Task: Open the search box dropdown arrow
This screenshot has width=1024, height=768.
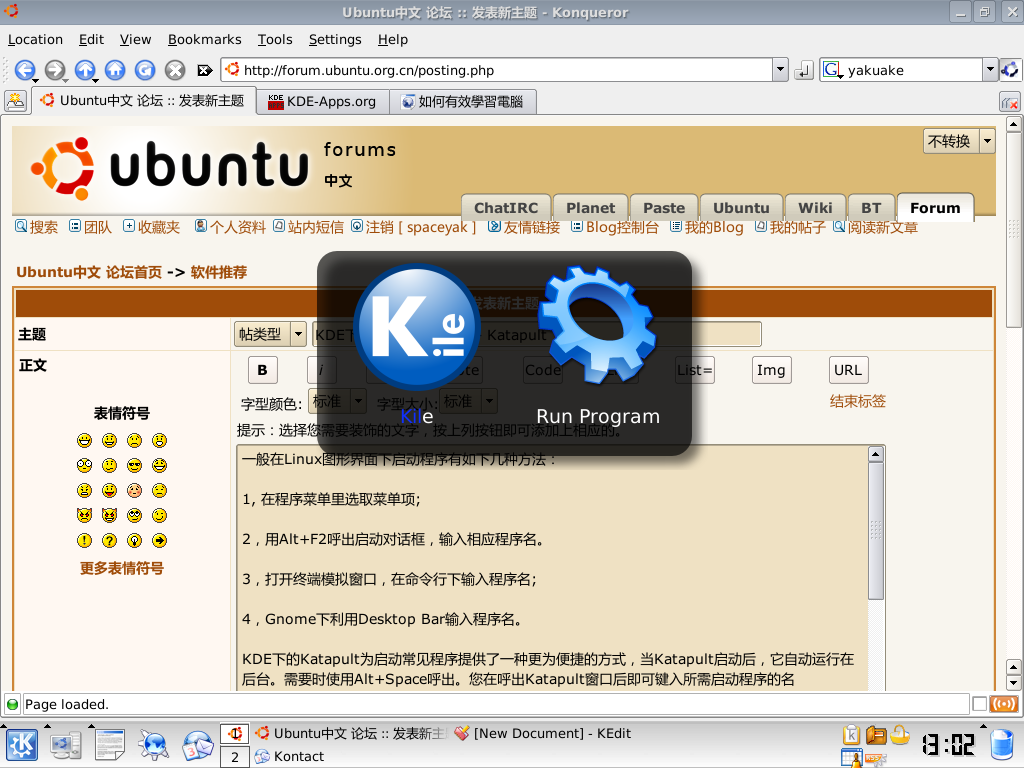Action: (x=990, y=69)
